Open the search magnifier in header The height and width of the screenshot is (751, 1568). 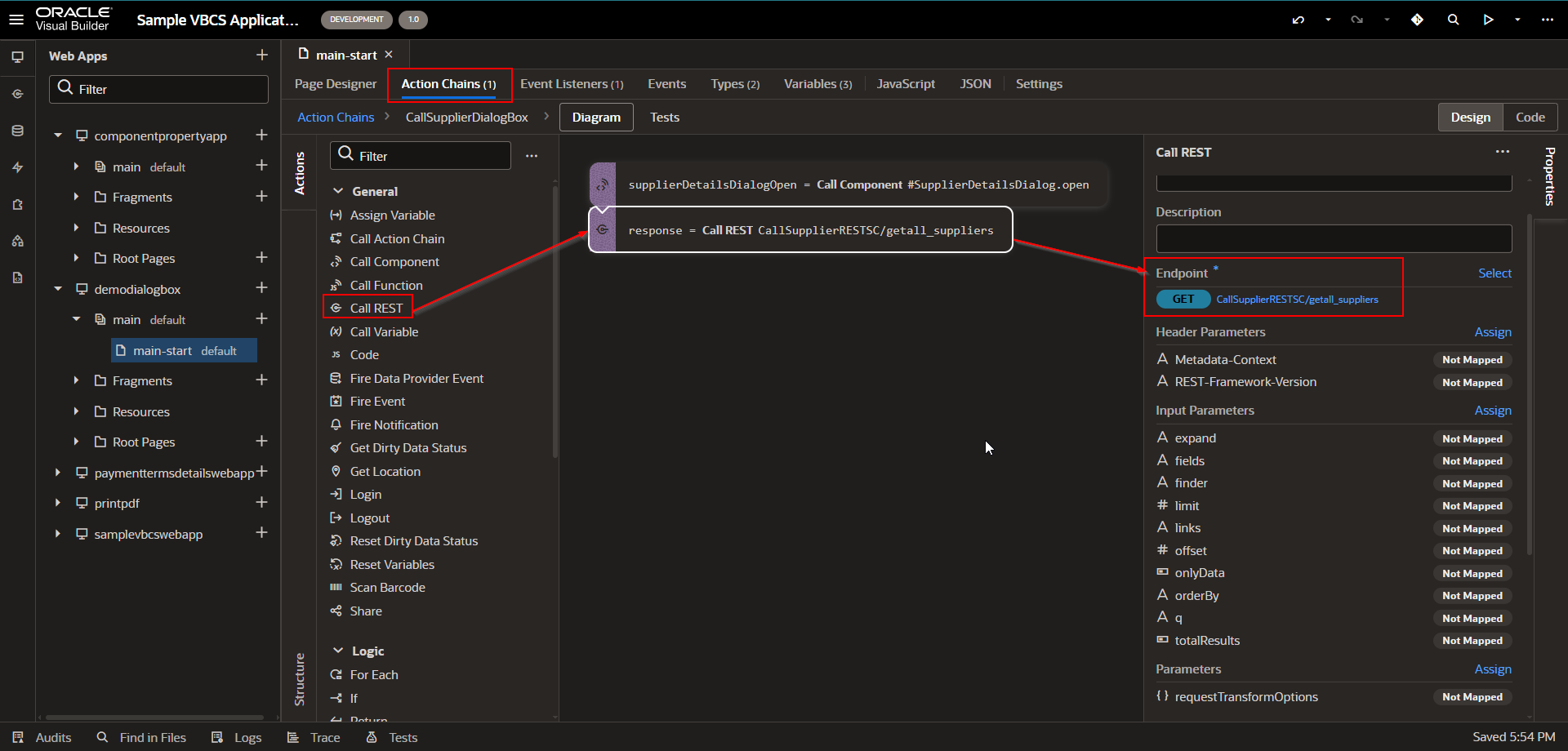[1453, 20]
